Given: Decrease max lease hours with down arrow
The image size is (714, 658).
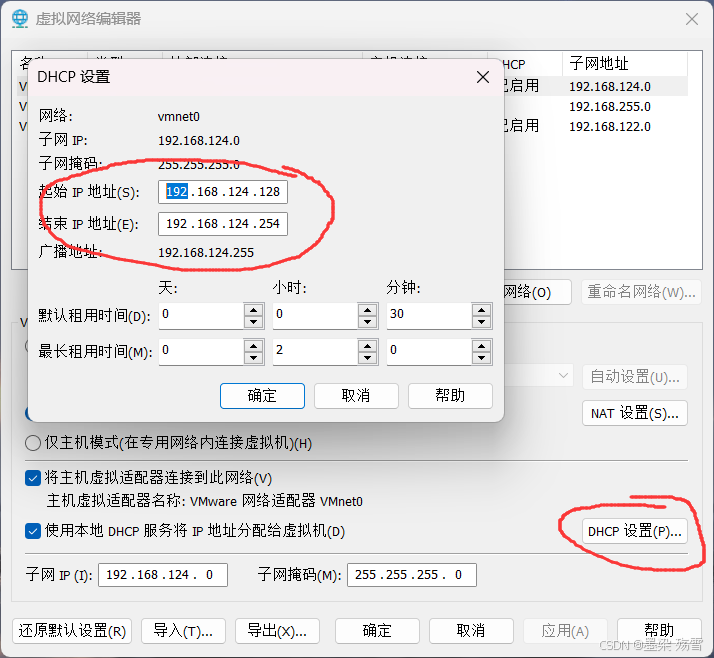Looking at the screenshot, I should coord(367,358).
